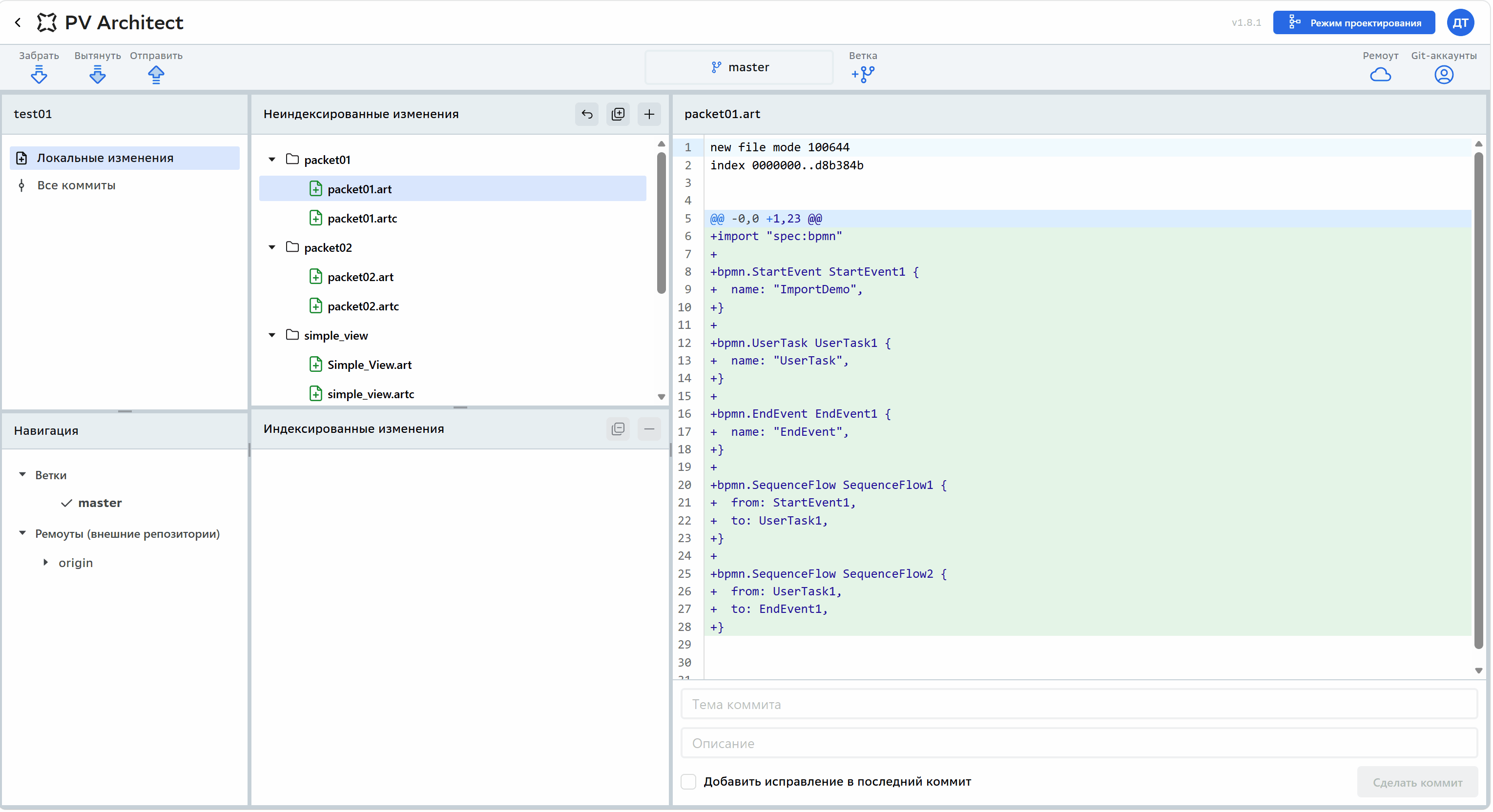The height and width of the screenshot is (812, 1493).
Task: Click the unstaged changes list scrollbar
Action: point(661,223)
